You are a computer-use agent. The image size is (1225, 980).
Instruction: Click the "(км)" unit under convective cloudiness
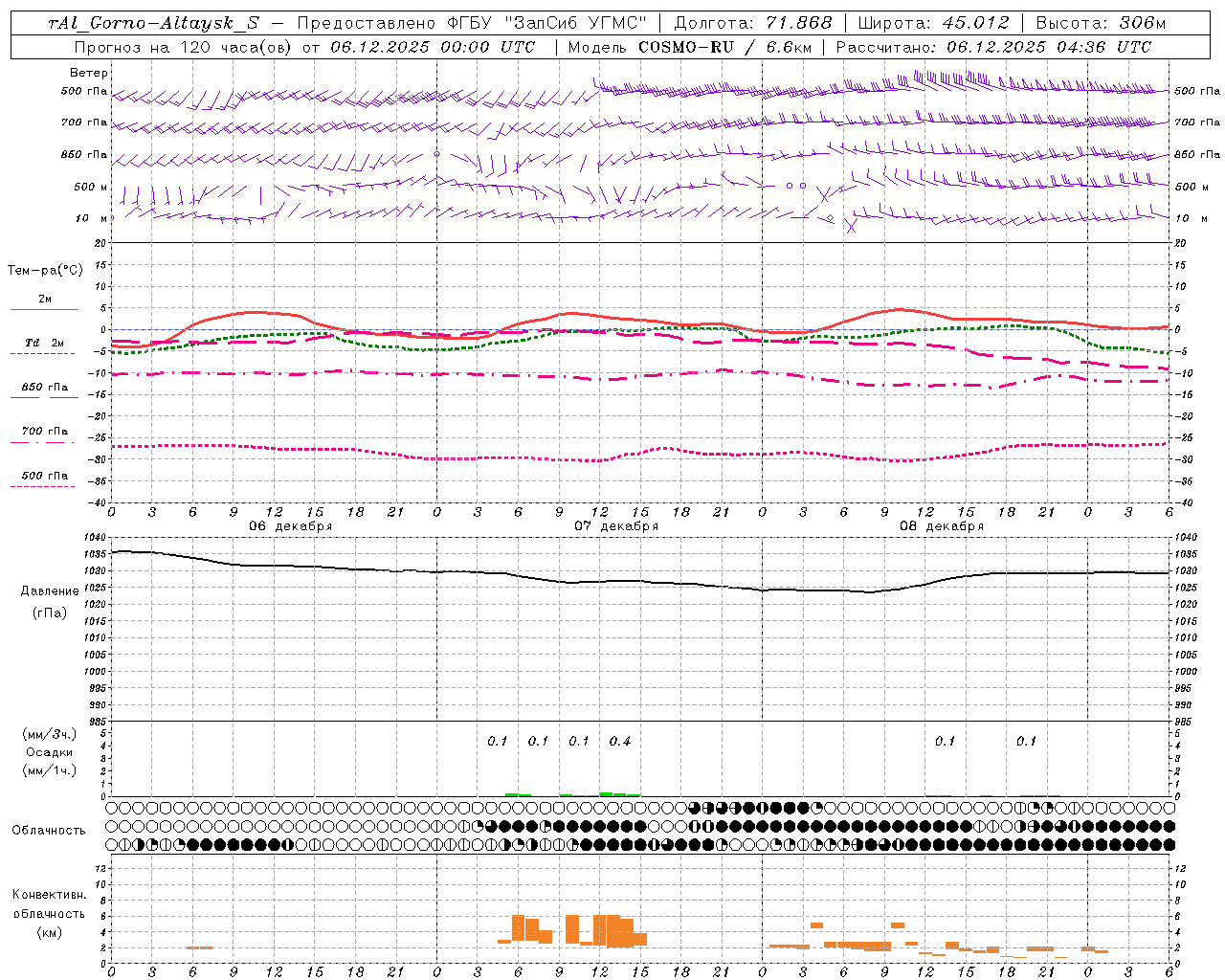[x=49, y=932]
